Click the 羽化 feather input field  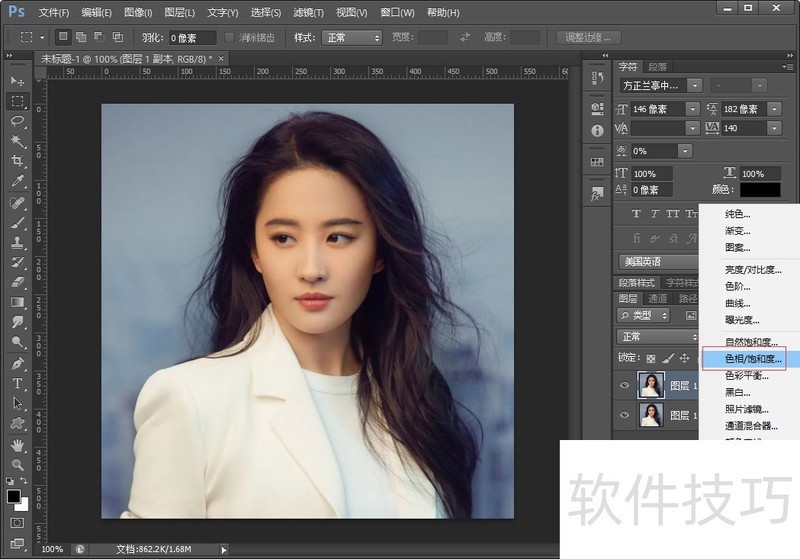pos(193,38)
